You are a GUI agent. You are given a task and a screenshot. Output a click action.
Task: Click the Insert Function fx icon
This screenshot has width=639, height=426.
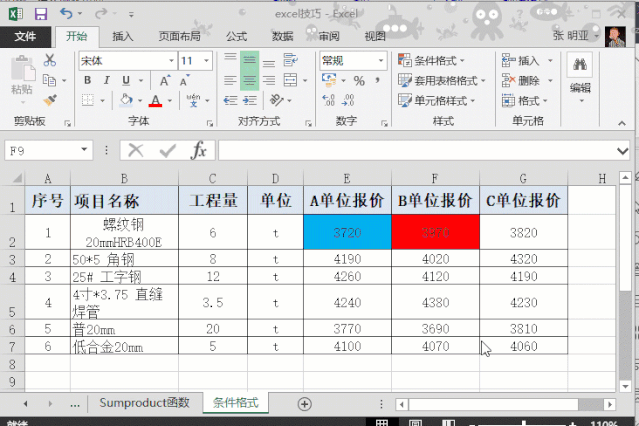199,150
